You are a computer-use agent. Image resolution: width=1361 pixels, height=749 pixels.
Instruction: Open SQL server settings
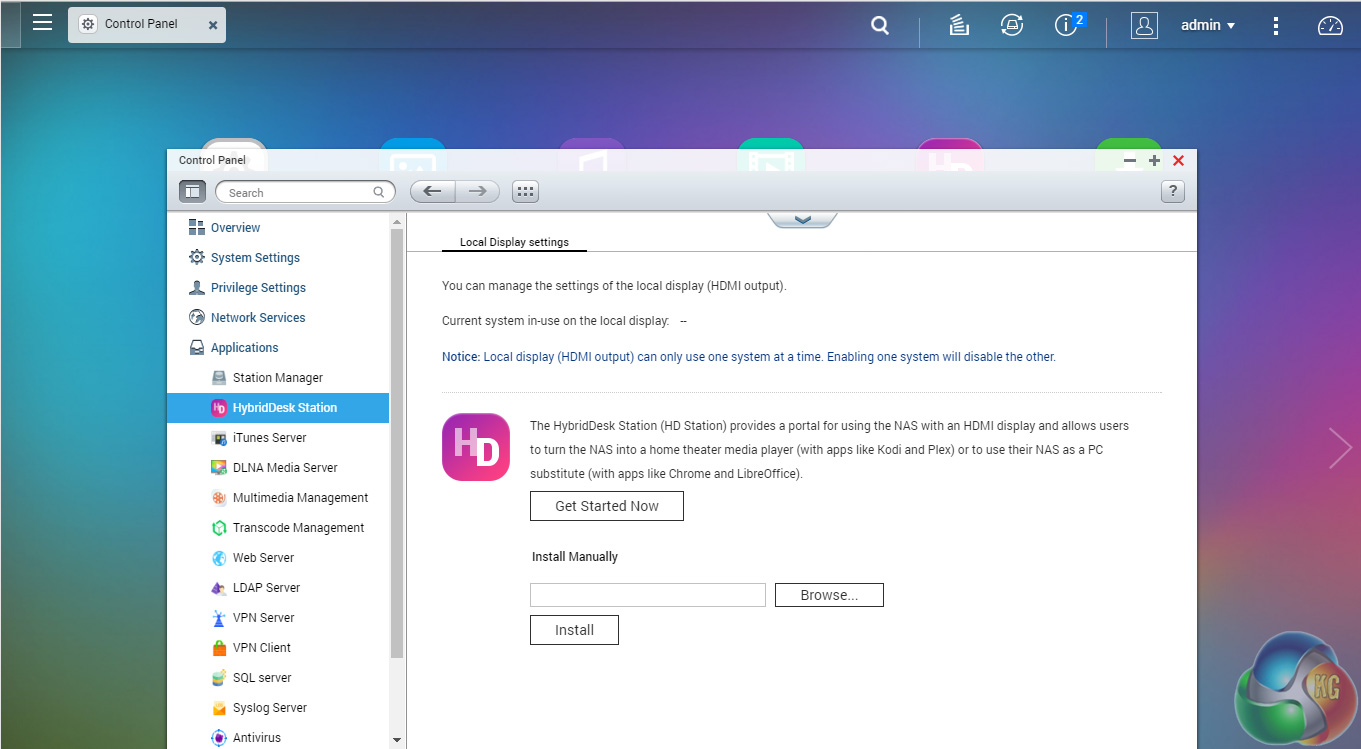(278, 678)
